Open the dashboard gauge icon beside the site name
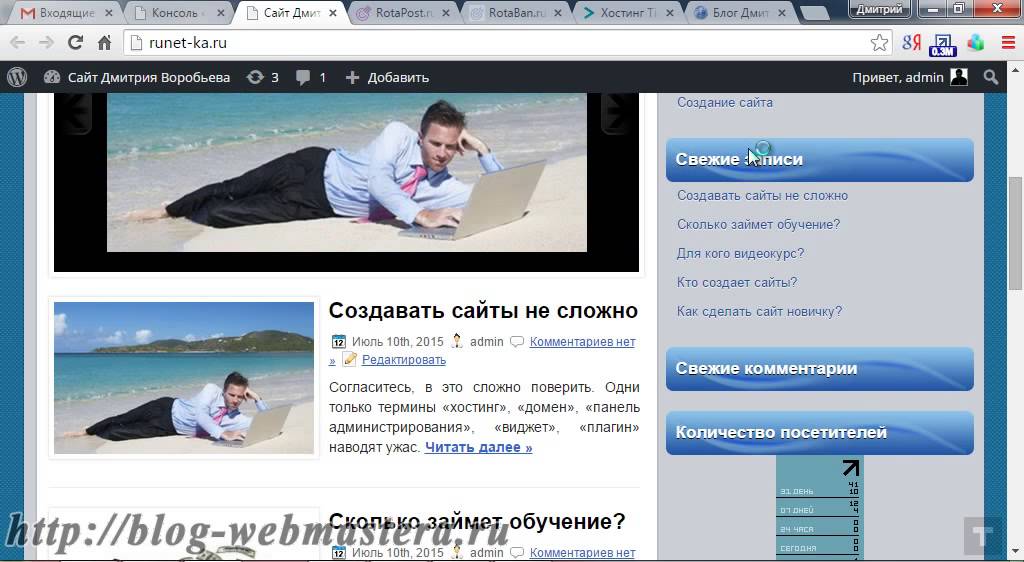Viewport: 1024px width, 562px height. click(x=52, y=77)
